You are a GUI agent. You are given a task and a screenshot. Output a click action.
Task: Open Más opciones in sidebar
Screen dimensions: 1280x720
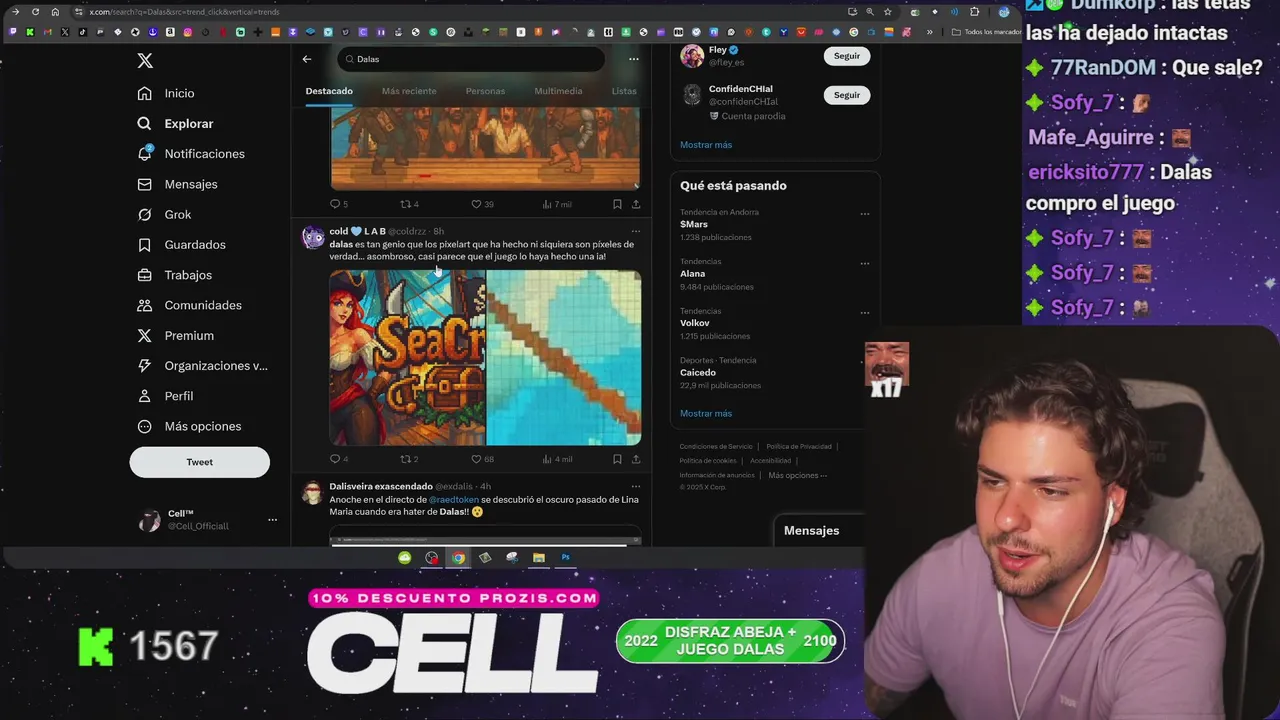pos(190,426)
